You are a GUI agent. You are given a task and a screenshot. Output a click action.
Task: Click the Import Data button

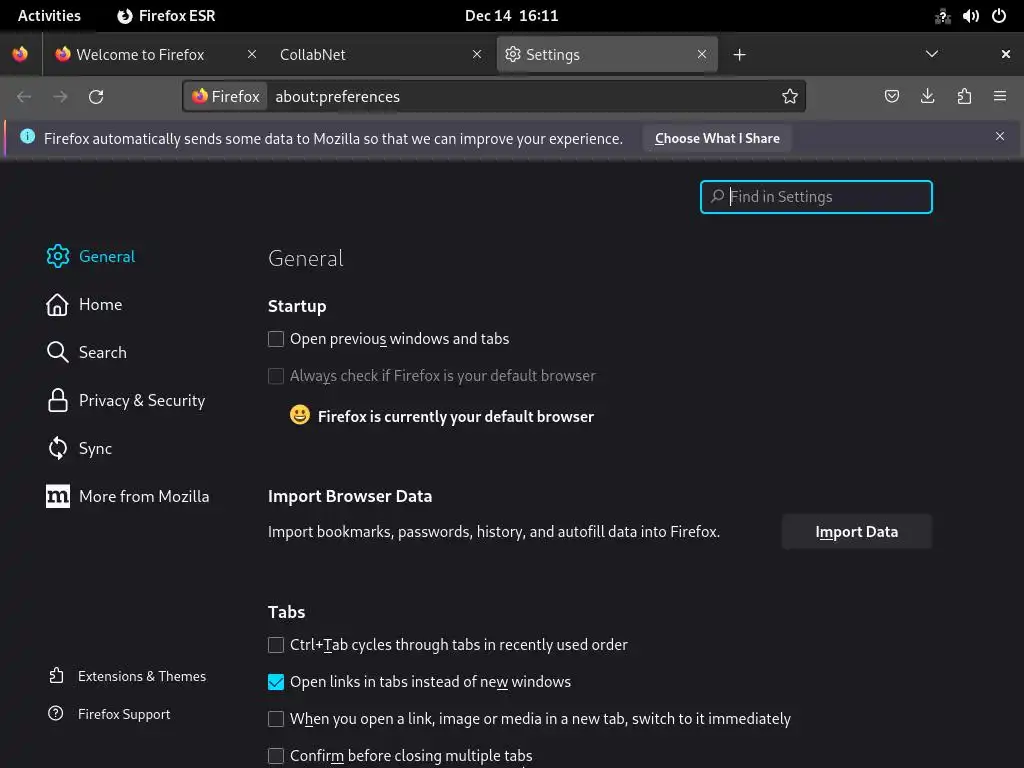click(856, 532)
